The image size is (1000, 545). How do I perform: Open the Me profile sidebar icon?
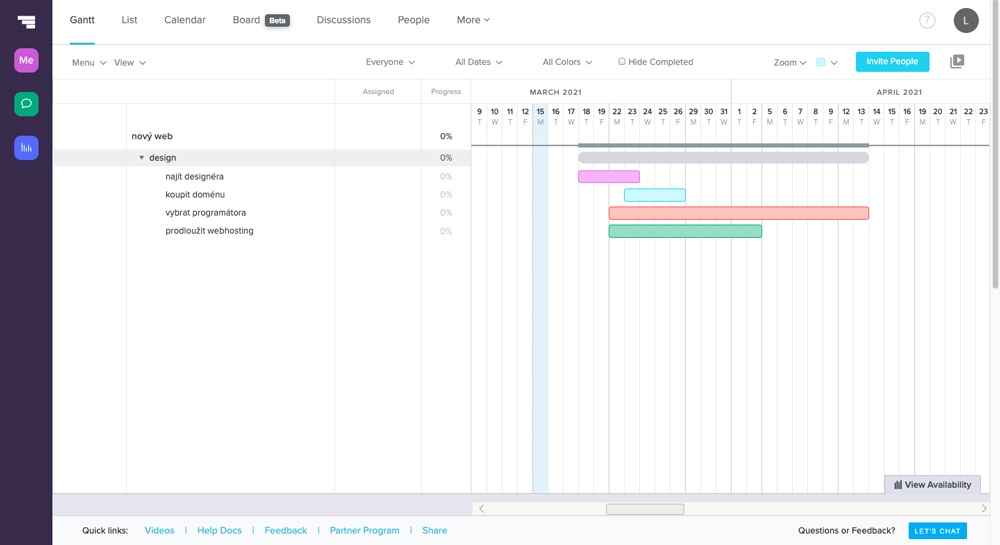(26, 61)
